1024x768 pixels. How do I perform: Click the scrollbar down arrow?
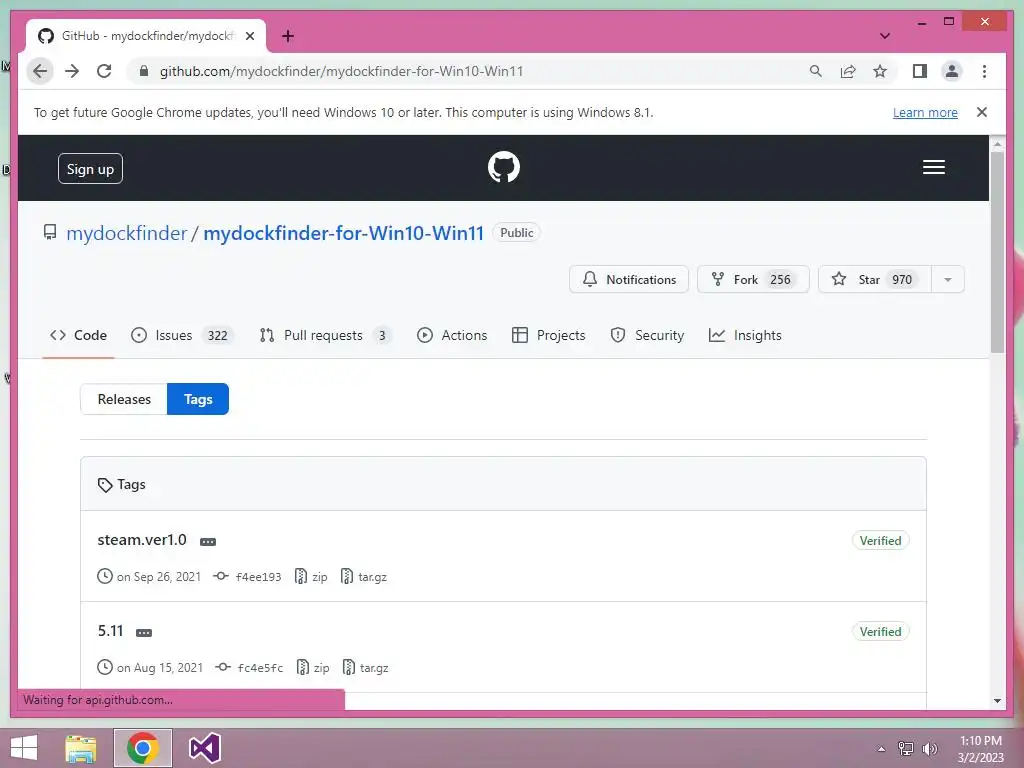click(997, 701)
